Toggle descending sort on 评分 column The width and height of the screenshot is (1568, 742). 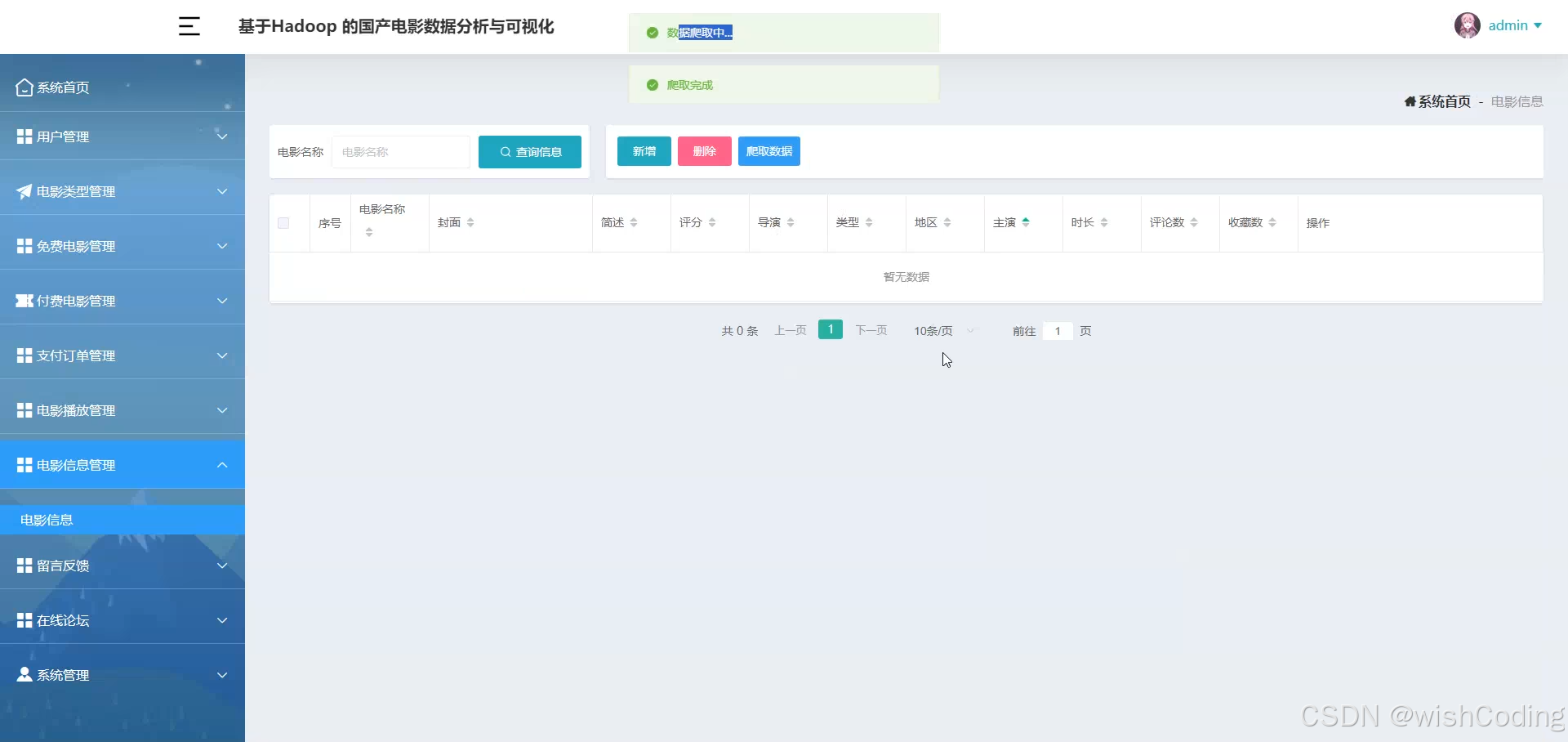point(711,226)
